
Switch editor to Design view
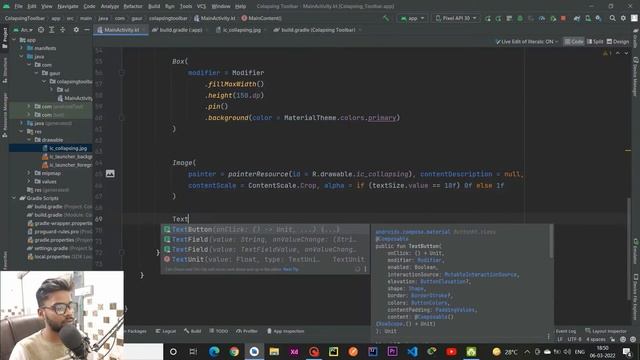(x=618, y=42)
